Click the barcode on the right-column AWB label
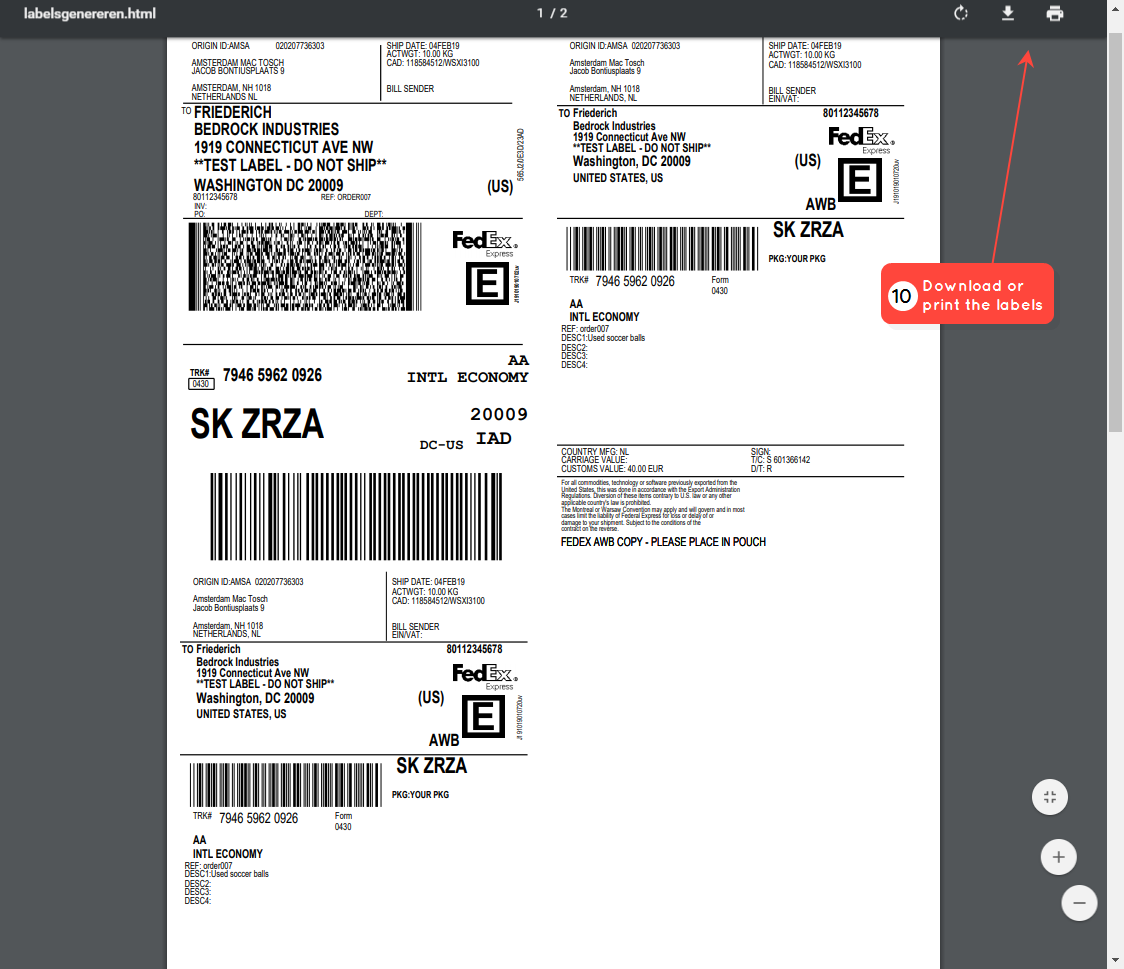1124x969 pixels. pyautogui.click(x=662, y=249)
